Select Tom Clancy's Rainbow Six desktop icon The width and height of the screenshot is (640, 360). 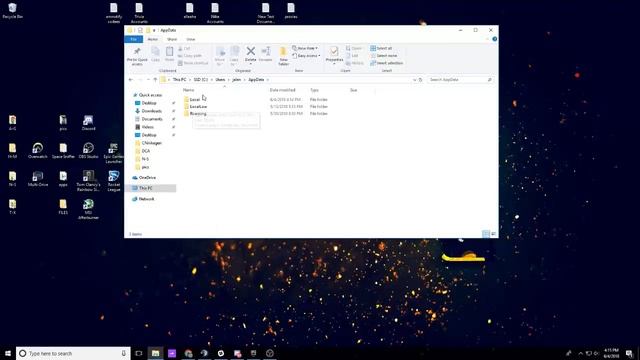(88, 181)
